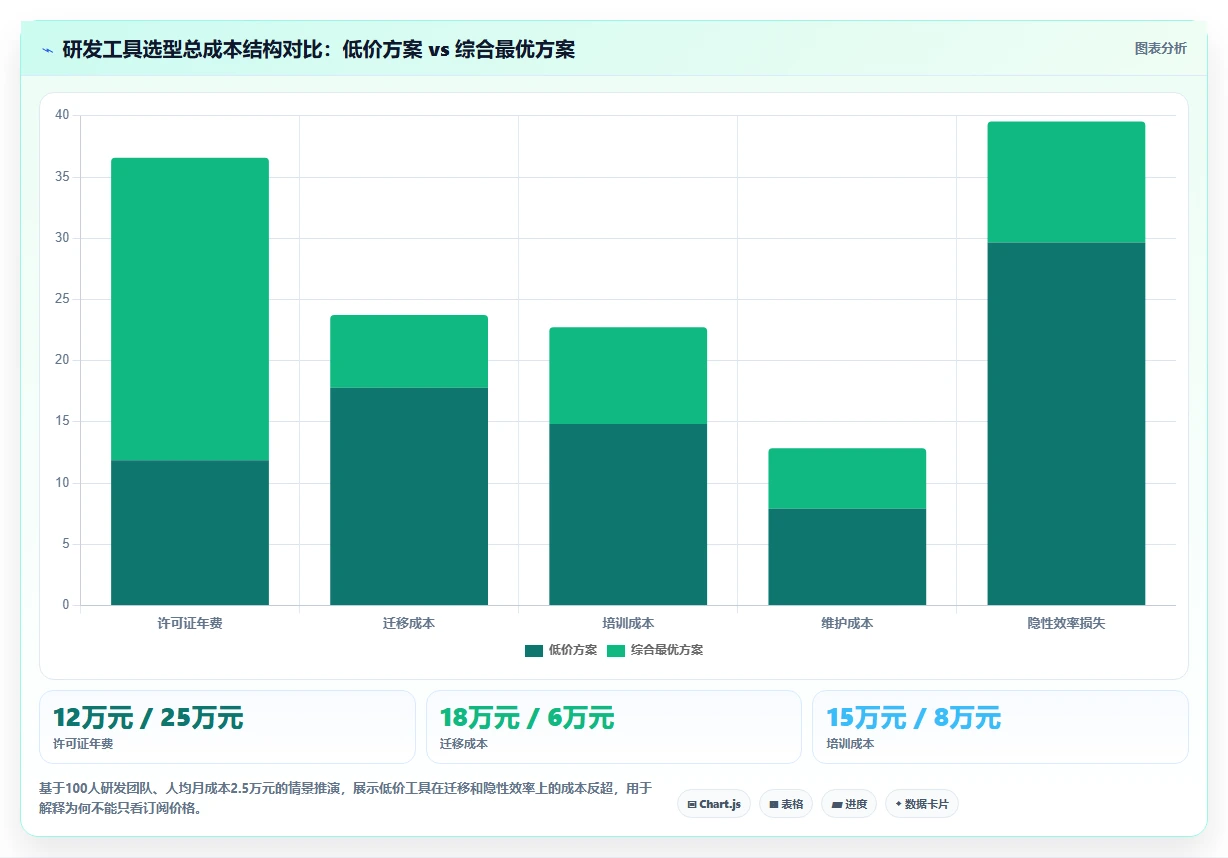Click the 低价方案 legend label
This screenshot has height=858, width=1228.
[573, 650]
